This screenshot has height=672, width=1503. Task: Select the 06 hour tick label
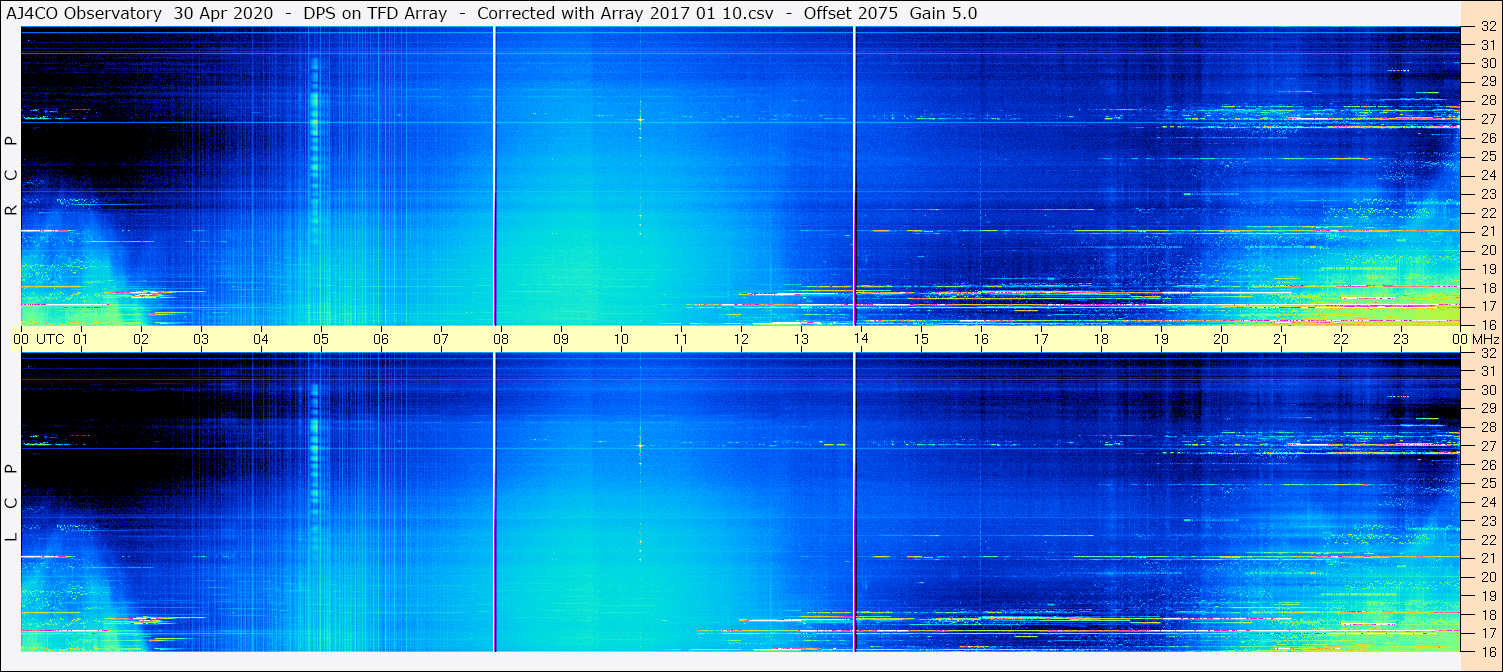click(x=381, y=340)
